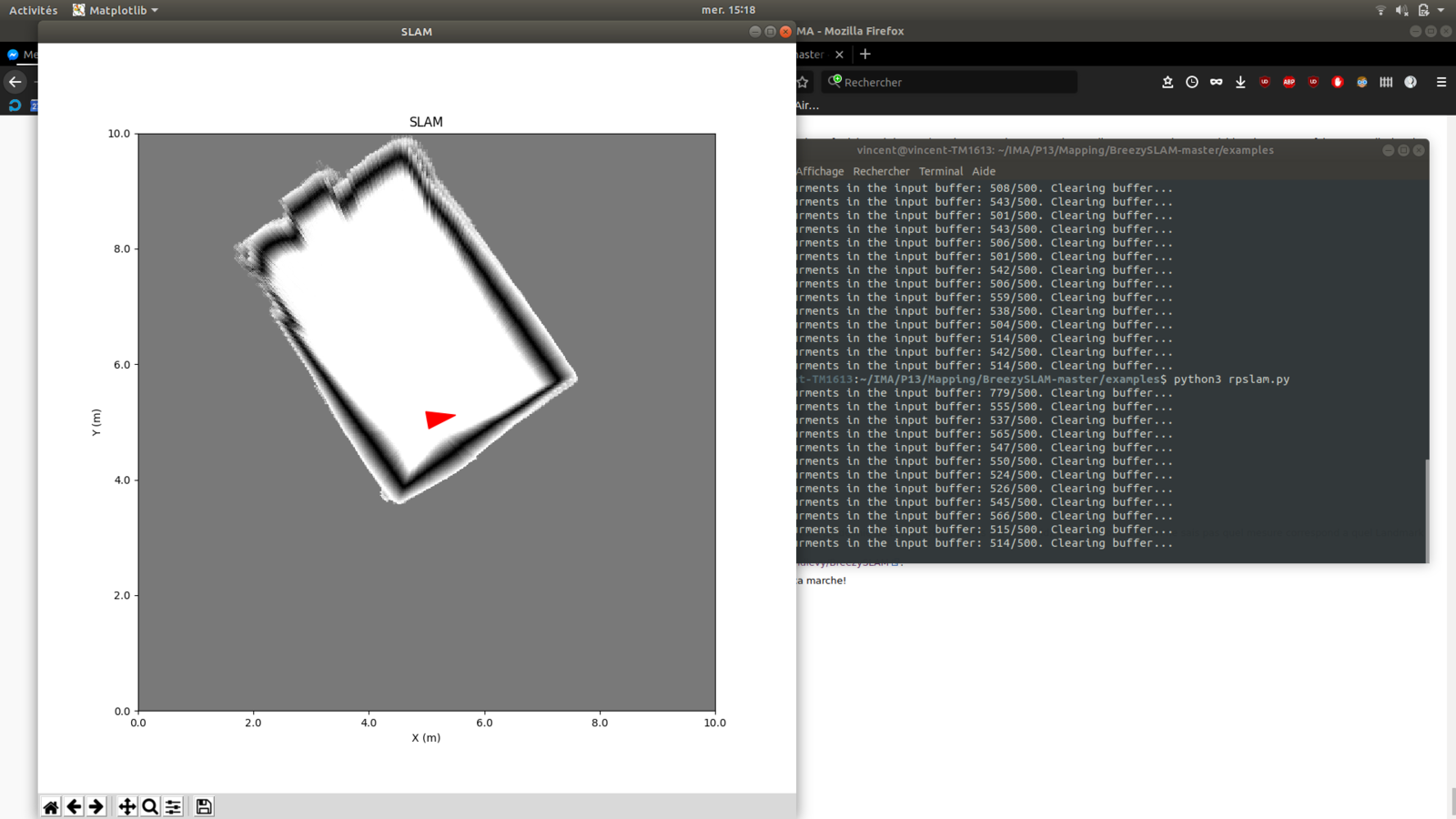Open the system status menu arrow
The image size is (1456, 819).
1441,10
